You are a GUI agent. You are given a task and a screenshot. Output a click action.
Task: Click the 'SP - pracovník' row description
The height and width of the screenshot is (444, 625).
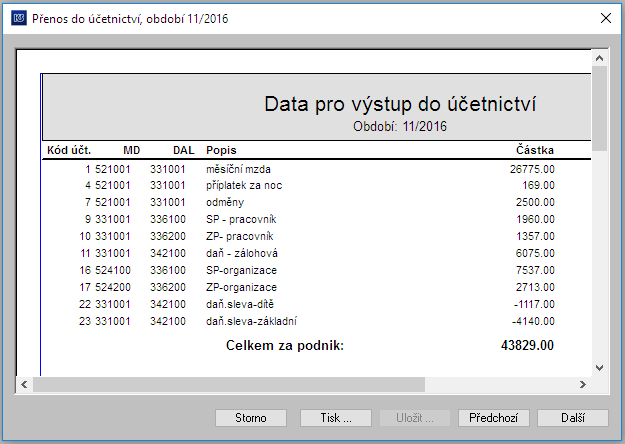[x=241, y=219]
